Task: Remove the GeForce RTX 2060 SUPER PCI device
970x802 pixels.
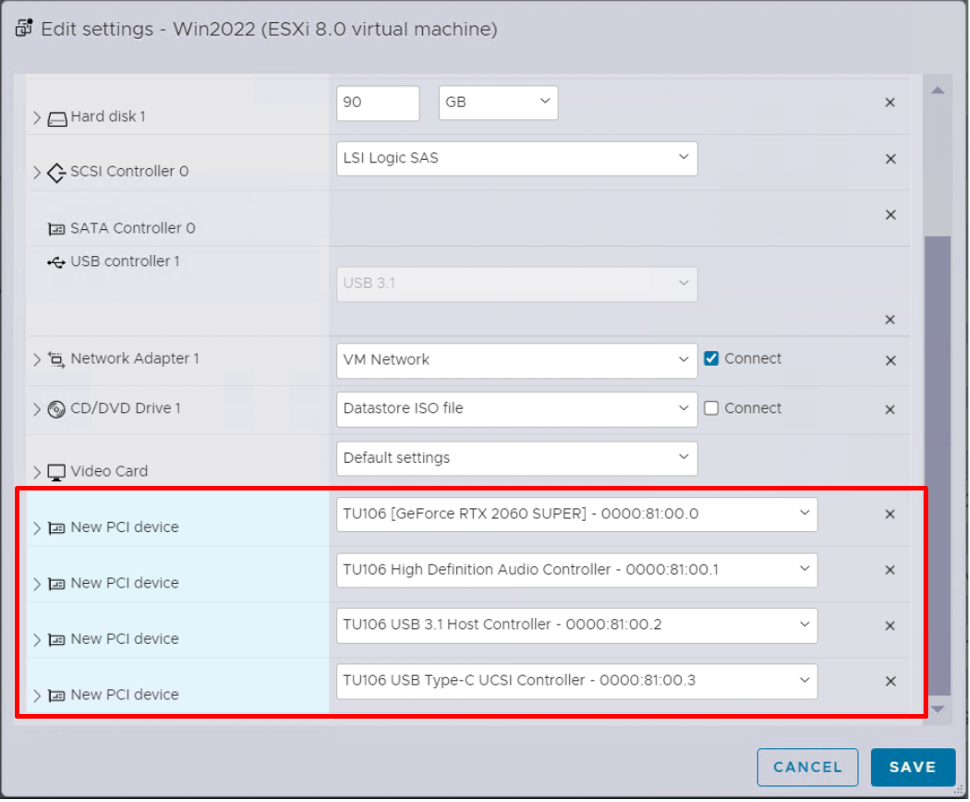Action: tap(889, 514)
